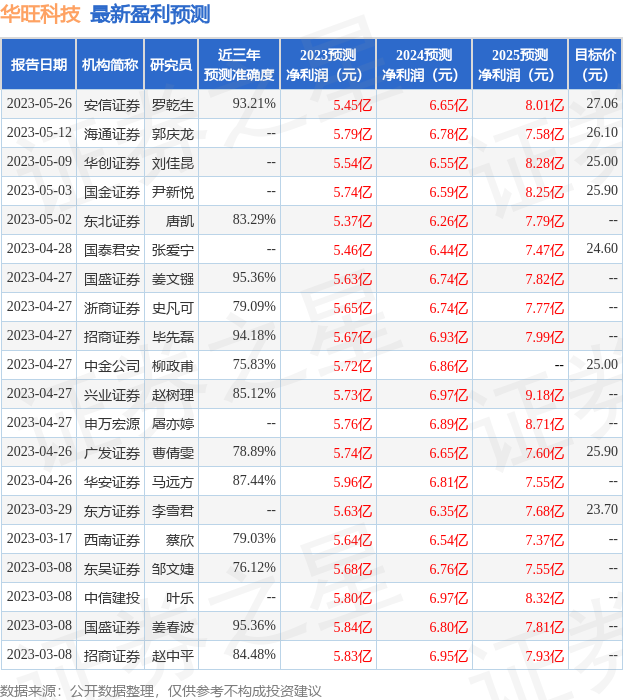The height and width of the screenshot is (700, 623).
Task: Select the 目标价 column header
Action: [x=595, y=64]
